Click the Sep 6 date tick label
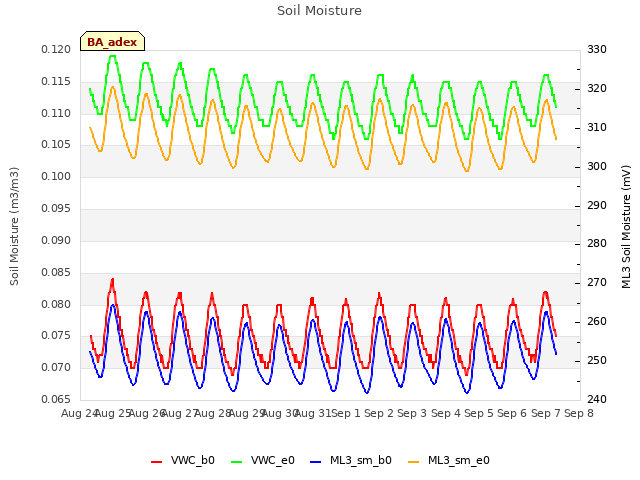The image size is (640, 480). (x=512, y=413)
